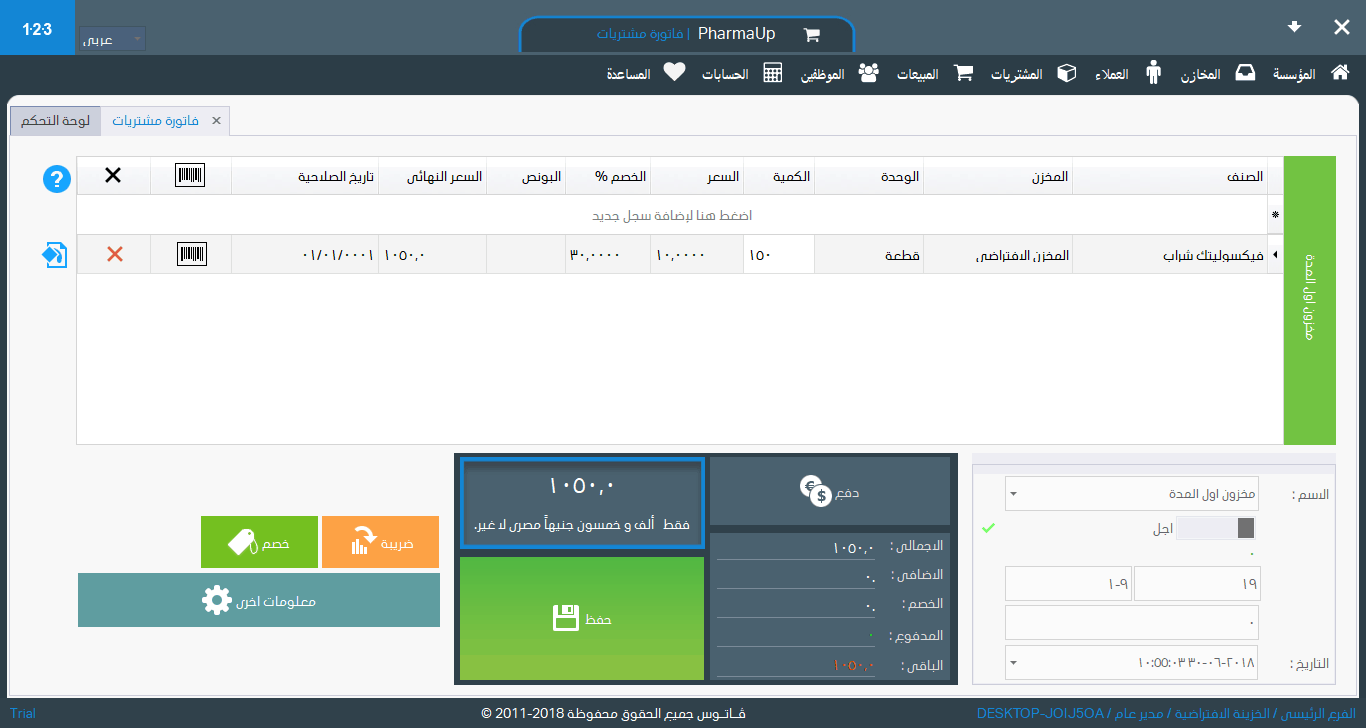
Task: Open the المؤسسة home menu
Action: [x=1310, y=74]
